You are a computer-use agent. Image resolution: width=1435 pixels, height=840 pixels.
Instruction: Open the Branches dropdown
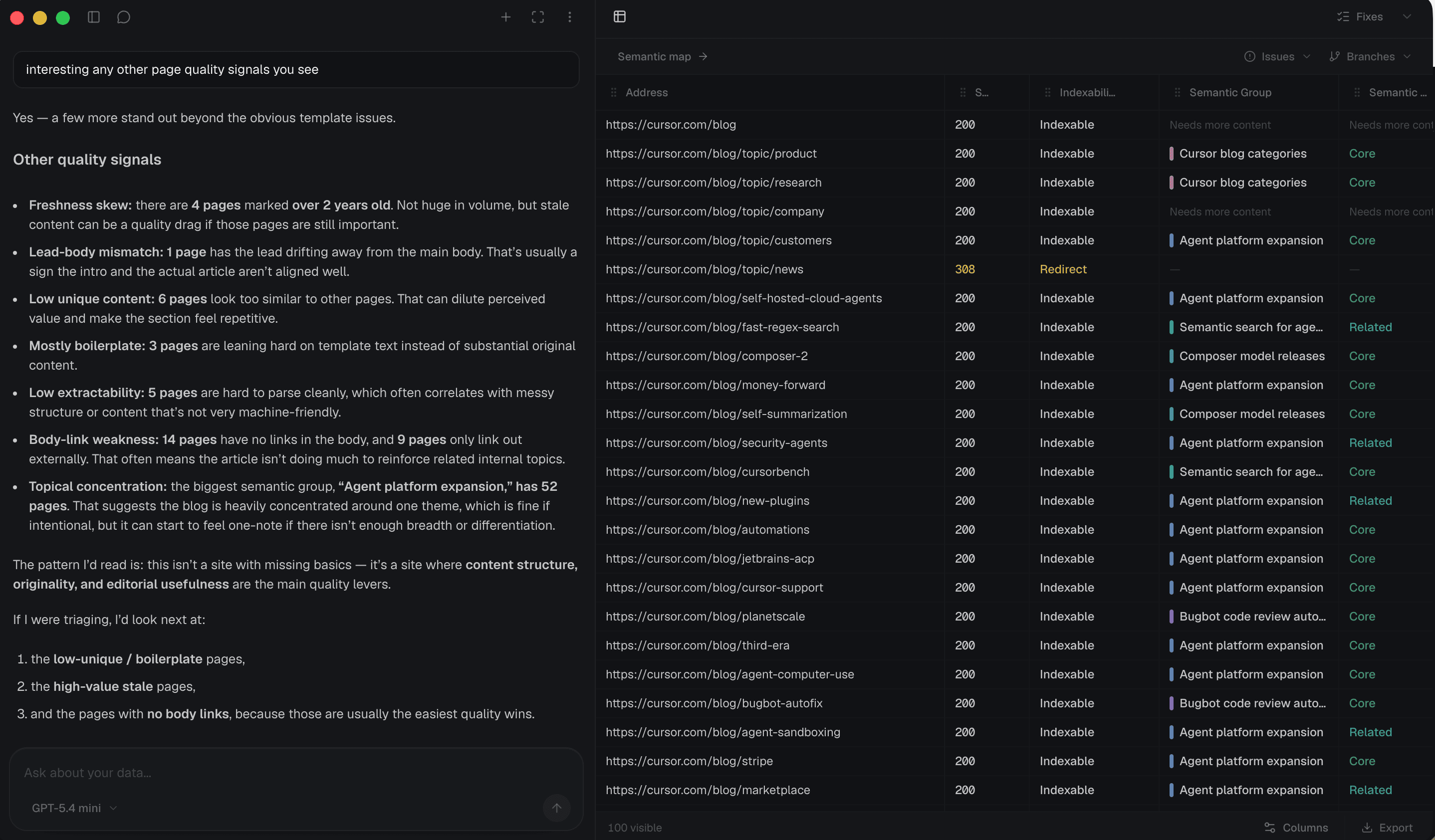pyautogui.click(x=1370, y=56)
